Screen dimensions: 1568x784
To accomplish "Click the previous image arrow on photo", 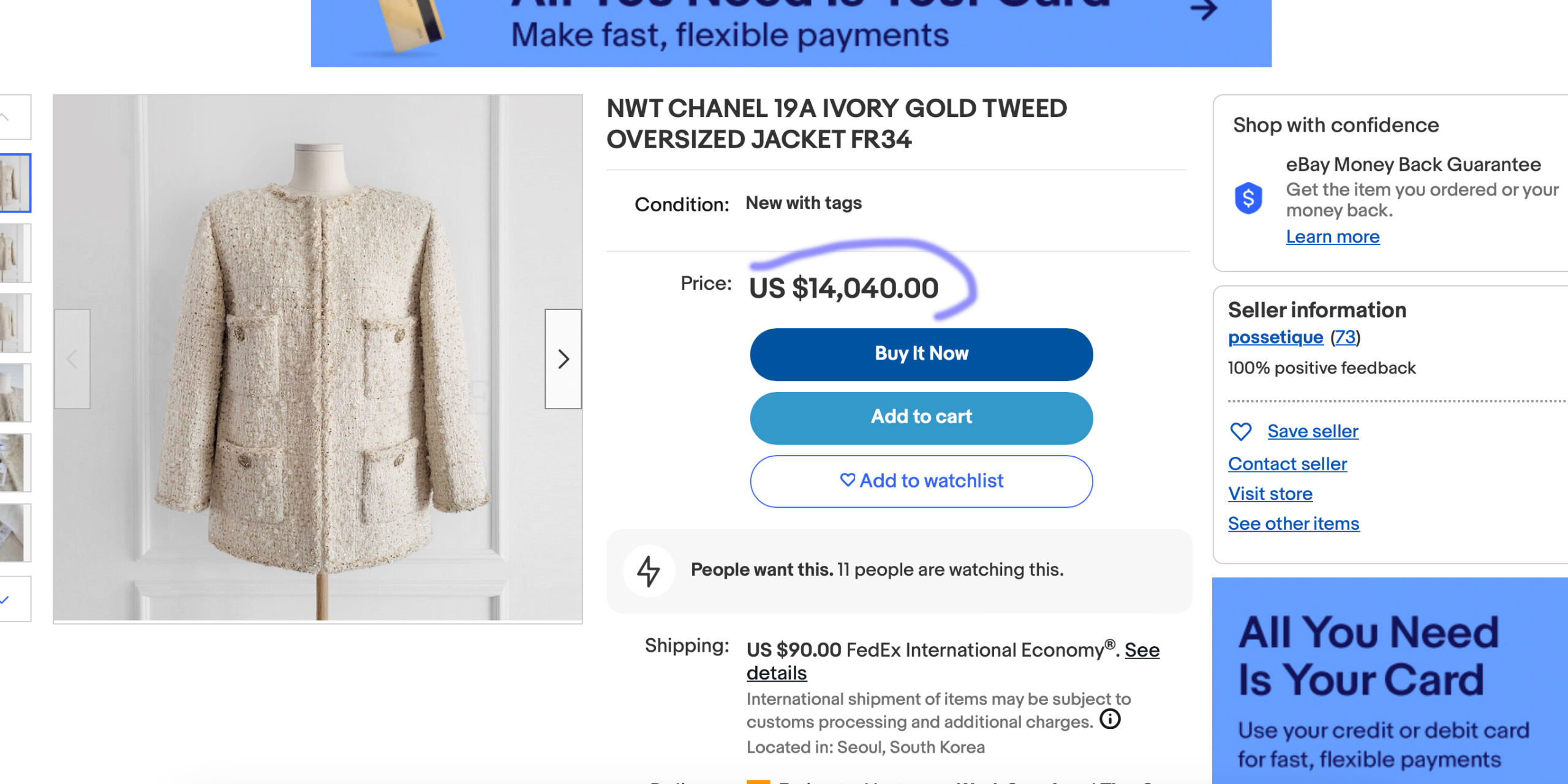I will pyautogui.click(x=72, y=359).
